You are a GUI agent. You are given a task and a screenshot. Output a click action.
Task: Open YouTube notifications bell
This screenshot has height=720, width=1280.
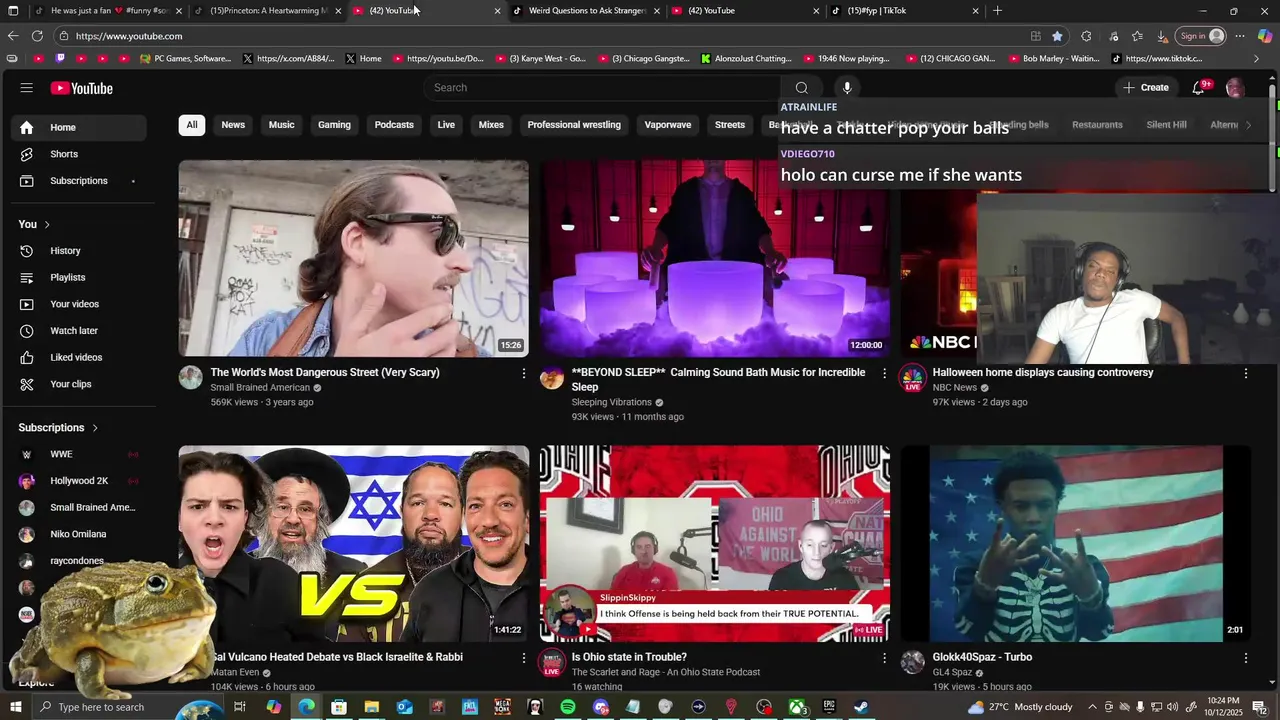point(1198,88)
